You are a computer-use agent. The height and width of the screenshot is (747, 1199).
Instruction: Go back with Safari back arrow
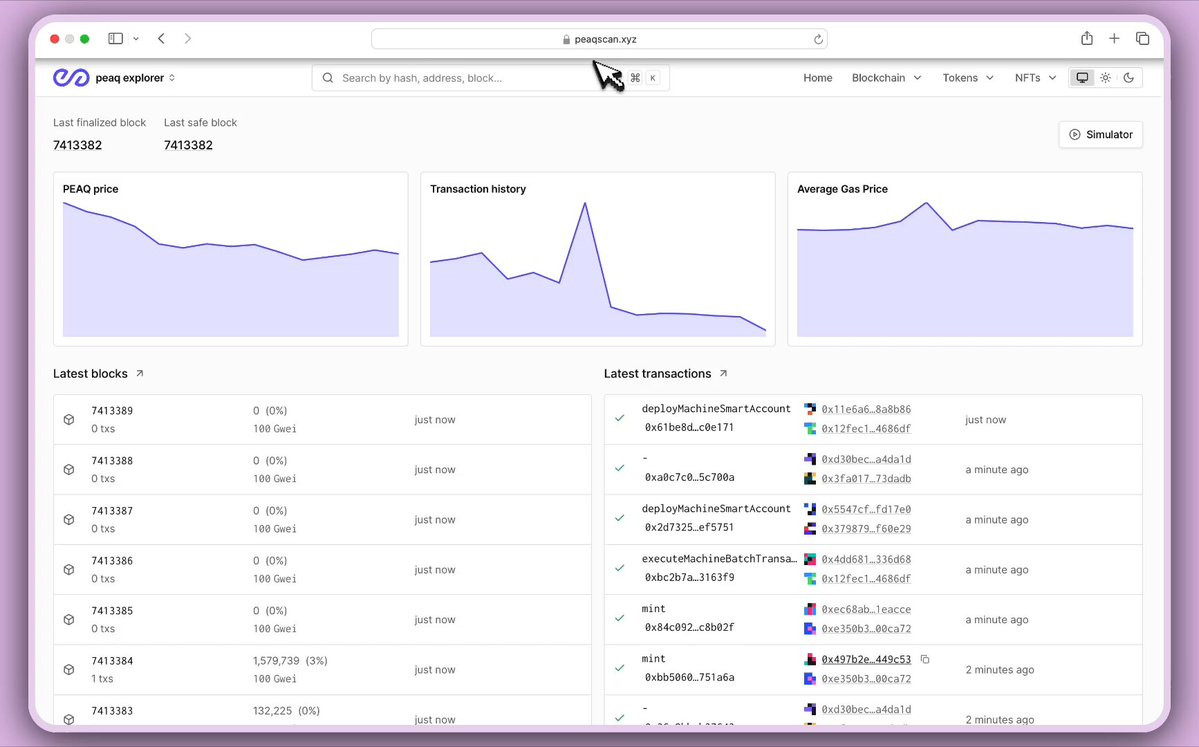click(161, 38)
